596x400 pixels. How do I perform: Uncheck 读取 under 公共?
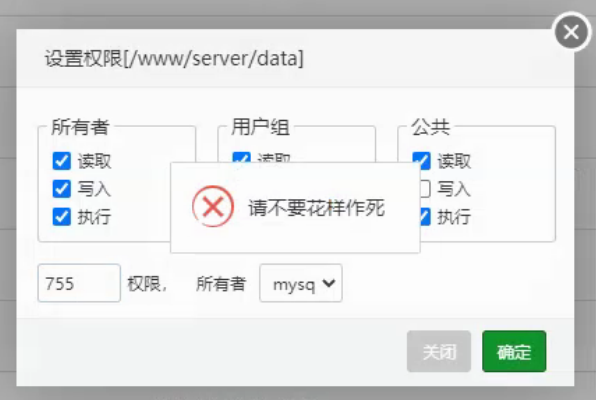421,161
